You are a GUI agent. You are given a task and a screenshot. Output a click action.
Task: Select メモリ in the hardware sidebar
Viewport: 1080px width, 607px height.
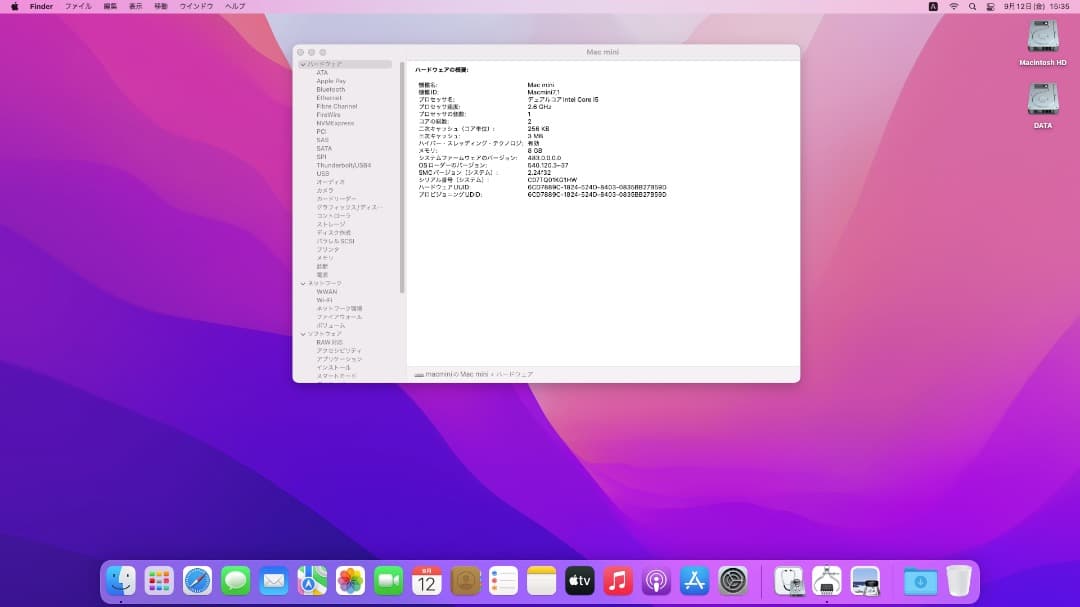pyautogui.click(x=320, y=258)
